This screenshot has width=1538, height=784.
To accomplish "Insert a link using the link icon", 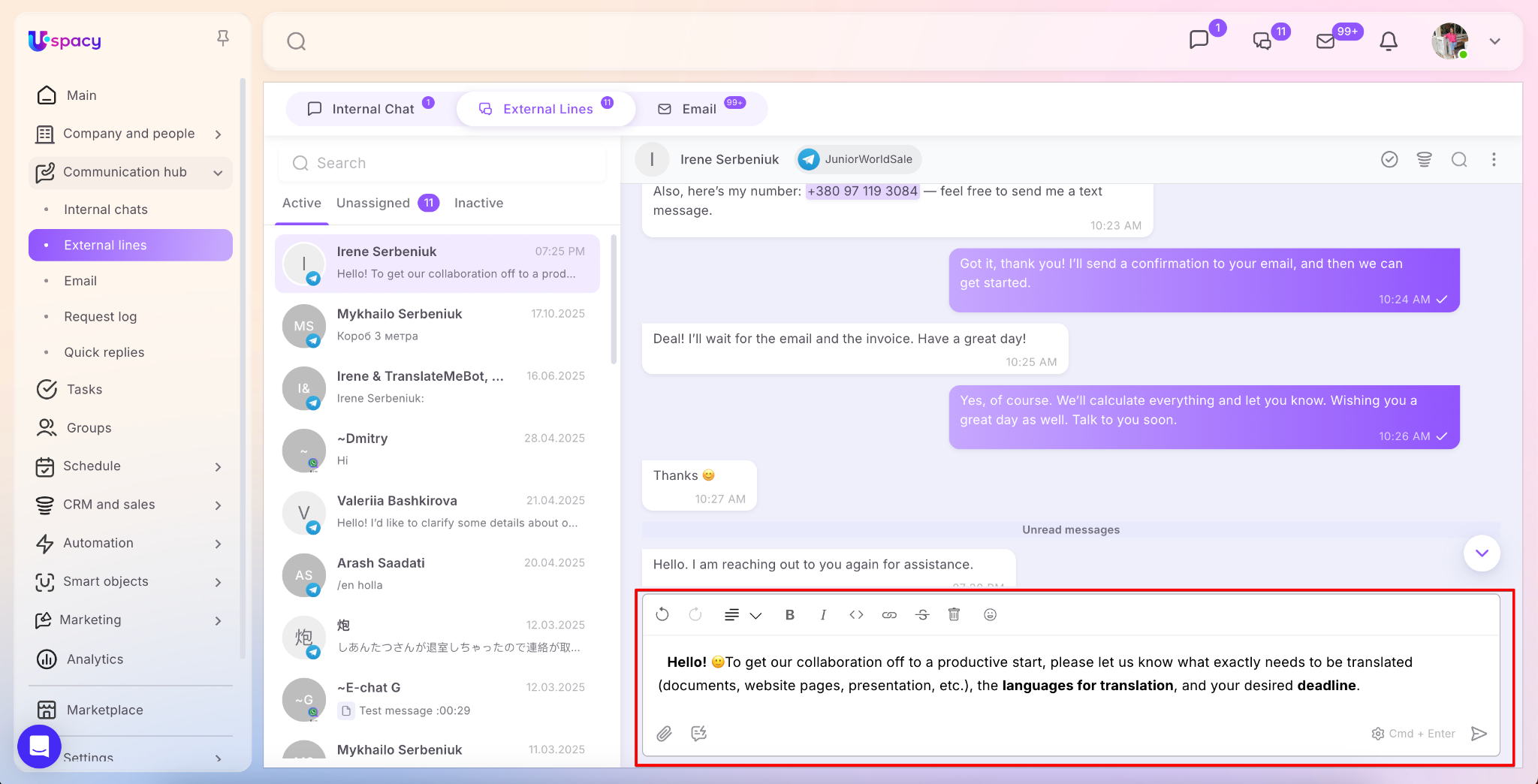I will coord(889,615).
